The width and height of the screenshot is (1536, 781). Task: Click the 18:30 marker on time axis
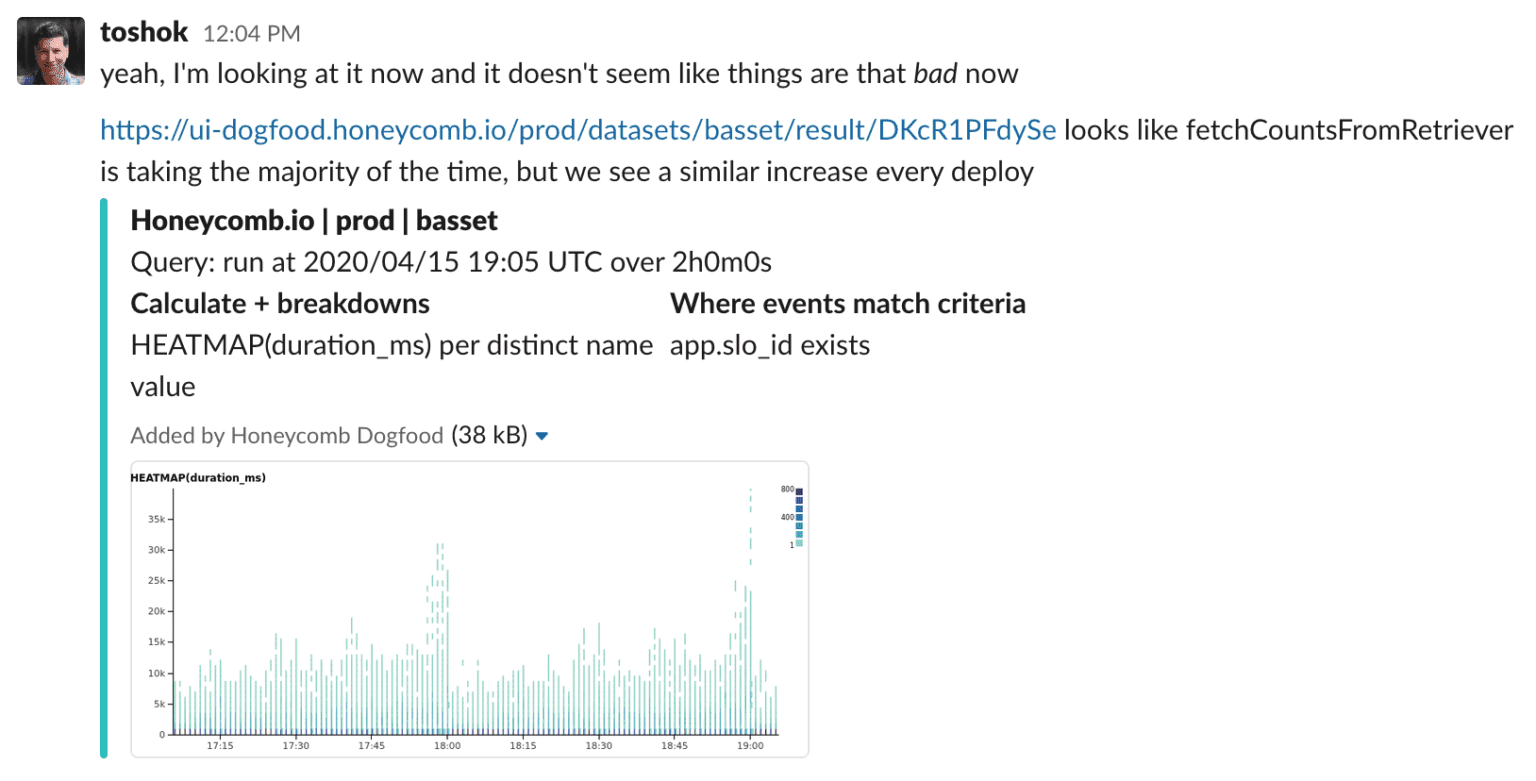coord(598,746)
